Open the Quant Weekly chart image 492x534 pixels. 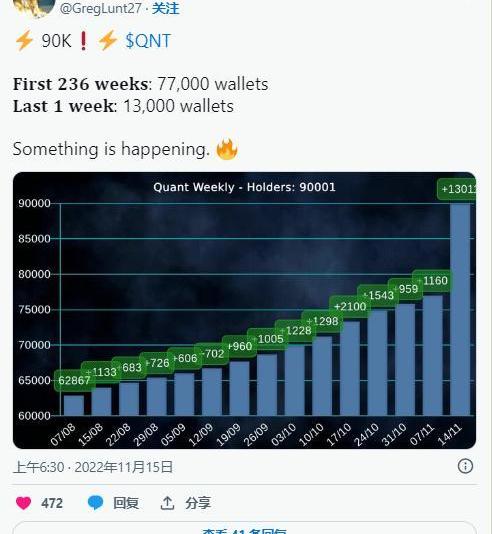244,310
